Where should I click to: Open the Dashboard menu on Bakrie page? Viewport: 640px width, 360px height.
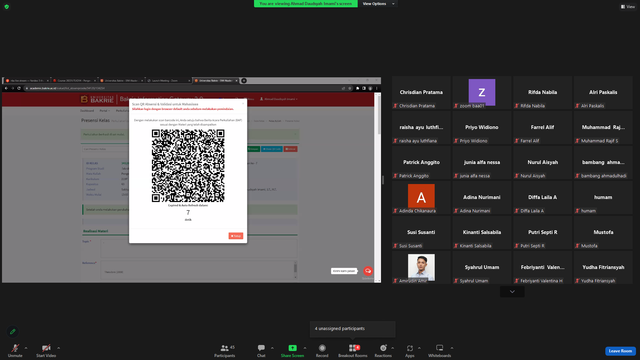point(87,111)
